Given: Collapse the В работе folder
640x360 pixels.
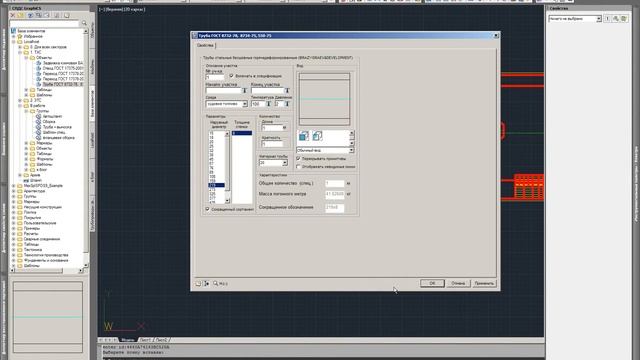Looking at the screenshot, I should [20, 106].
